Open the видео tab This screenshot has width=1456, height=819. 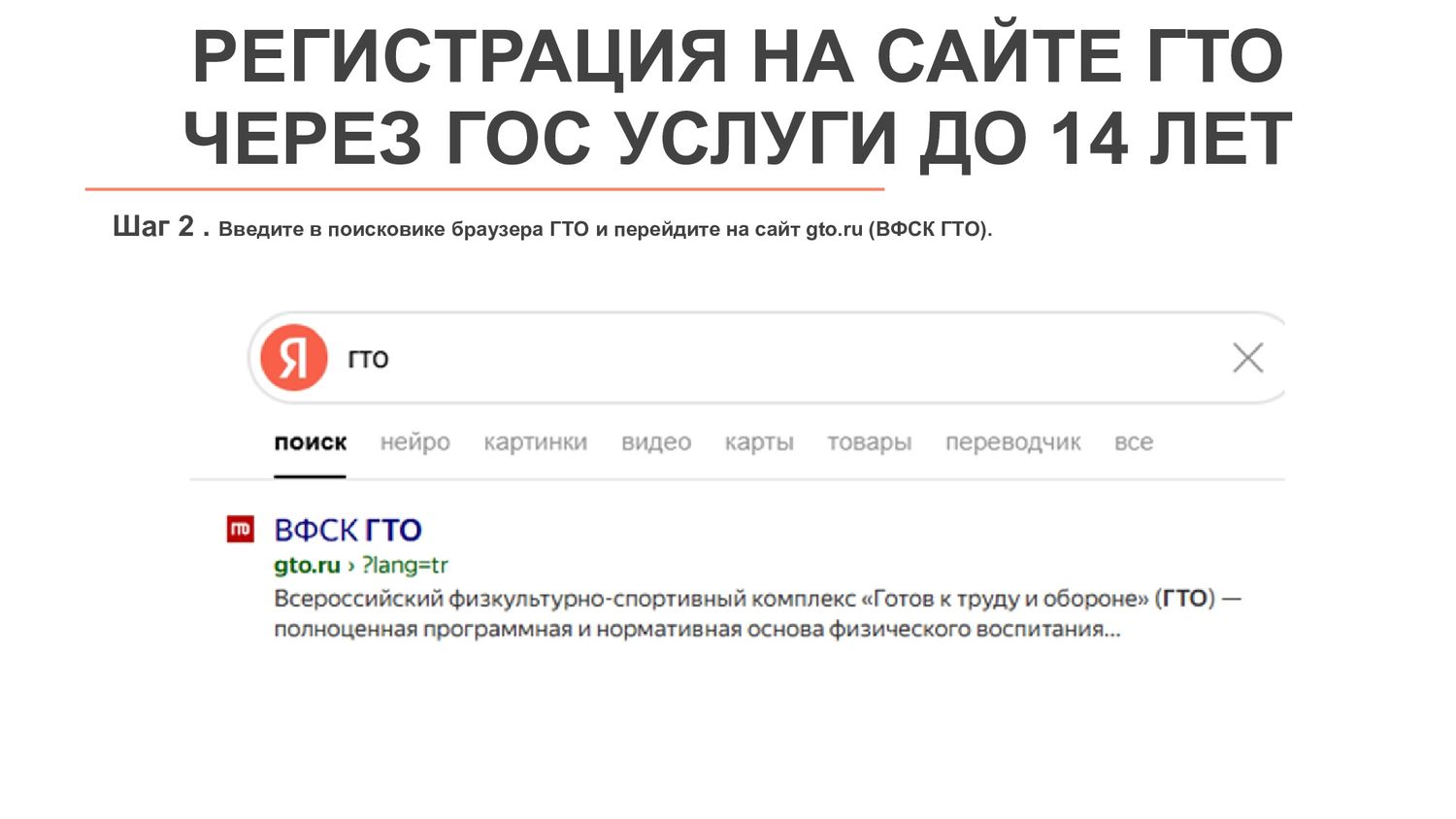pos(656,442)
